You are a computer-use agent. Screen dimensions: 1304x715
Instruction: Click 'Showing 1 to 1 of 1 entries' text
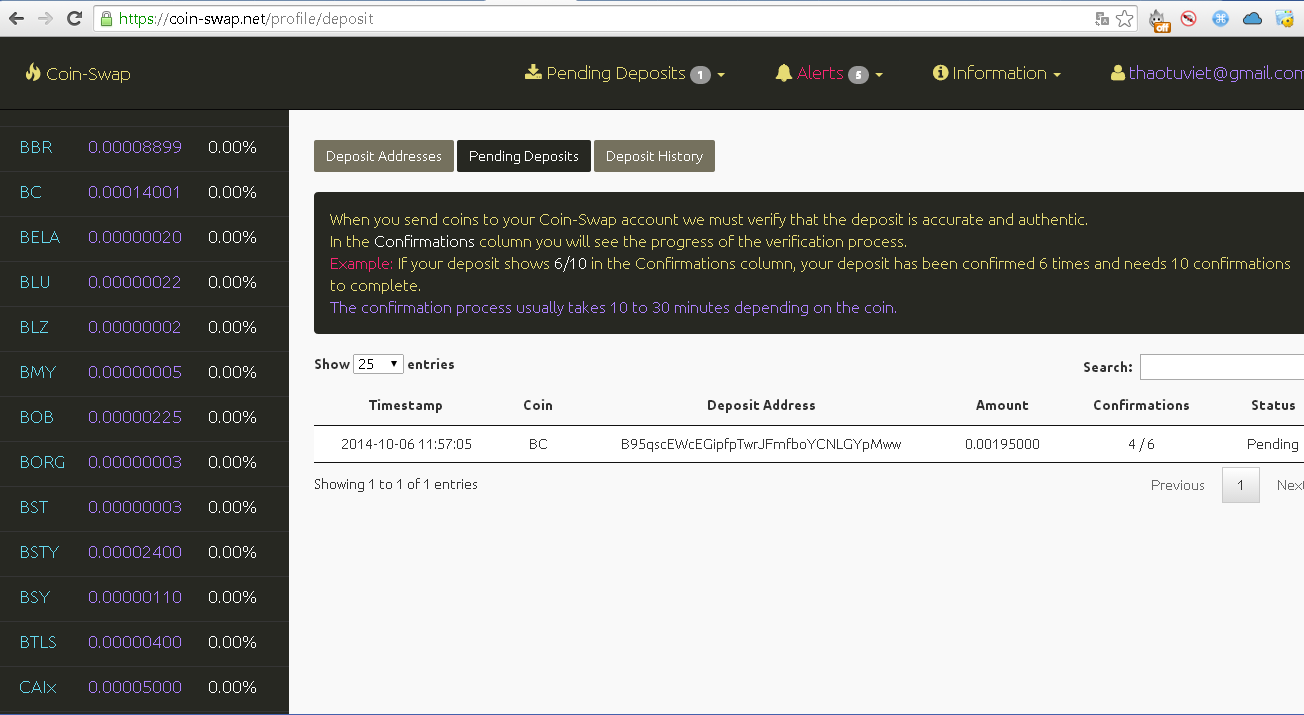click(x=396, y=484)
